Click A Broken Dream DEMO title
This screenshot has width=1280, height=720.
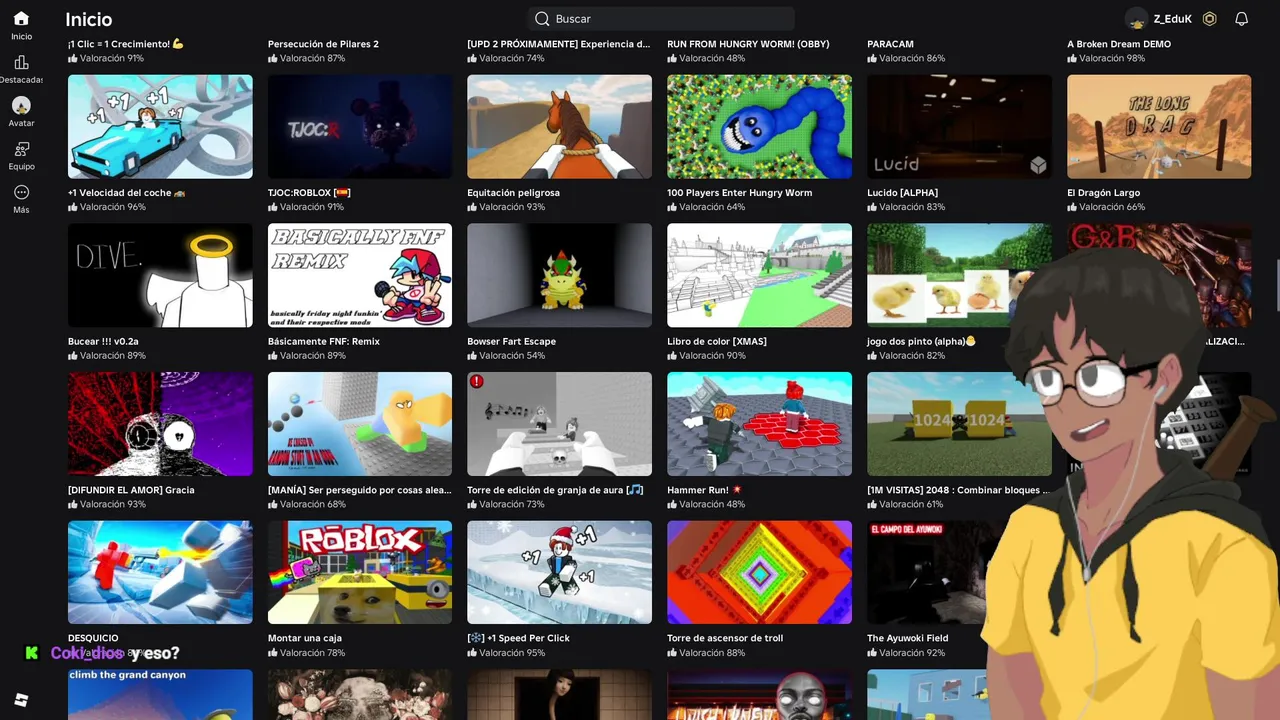click(1119, 44)
